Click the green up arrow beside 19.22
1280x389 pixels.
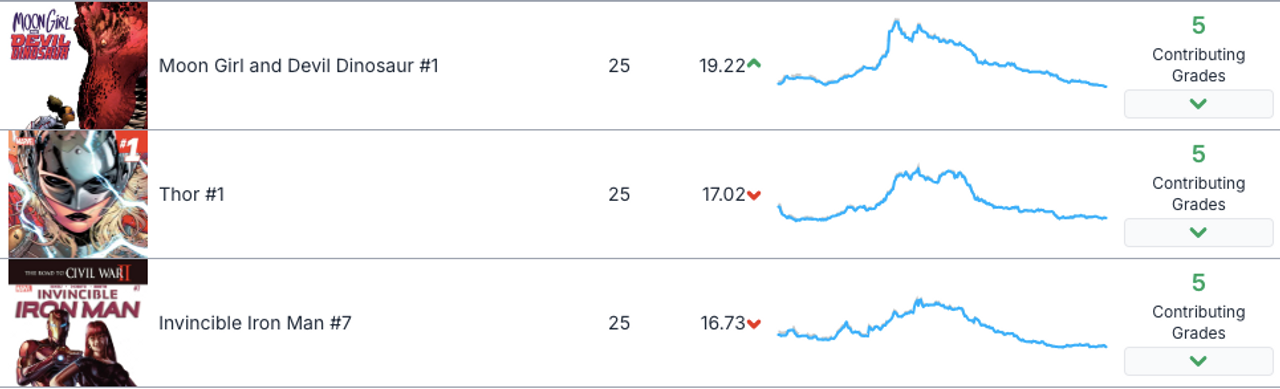point(754,65)
